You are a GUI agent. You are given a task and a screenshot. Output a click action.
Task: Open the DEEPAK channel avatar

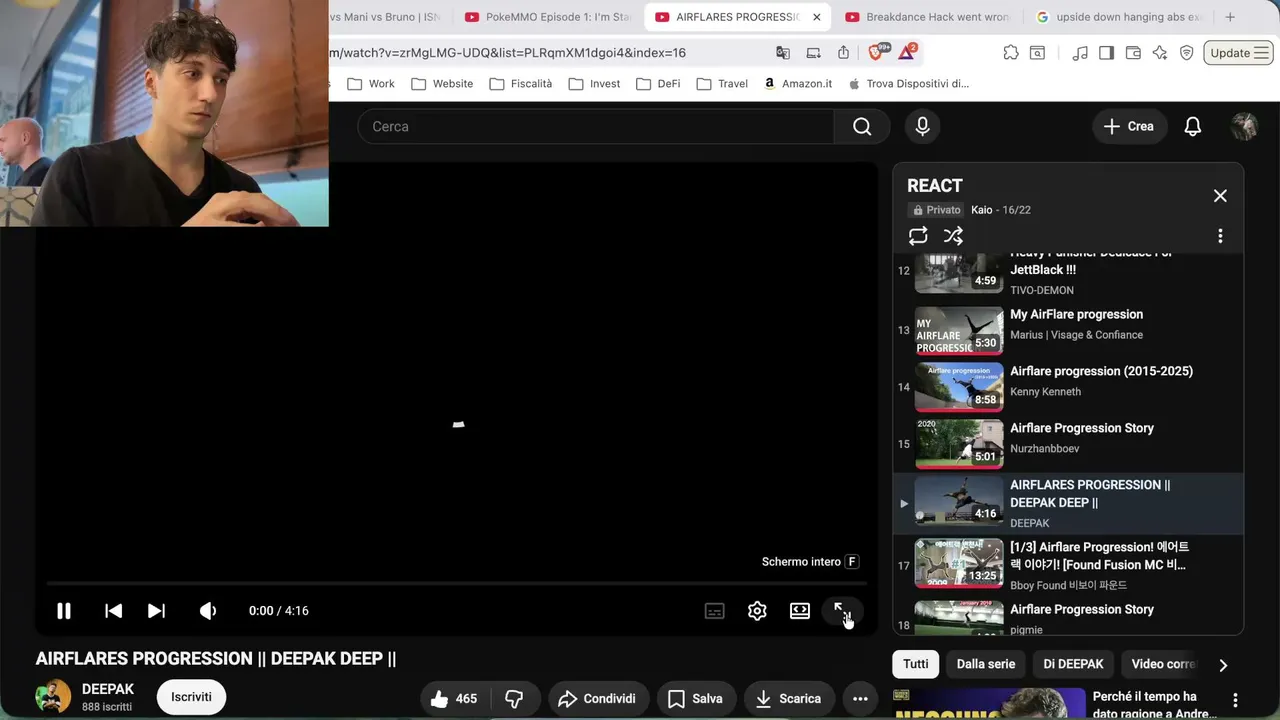pyautogui.click(x=53, y=698)
